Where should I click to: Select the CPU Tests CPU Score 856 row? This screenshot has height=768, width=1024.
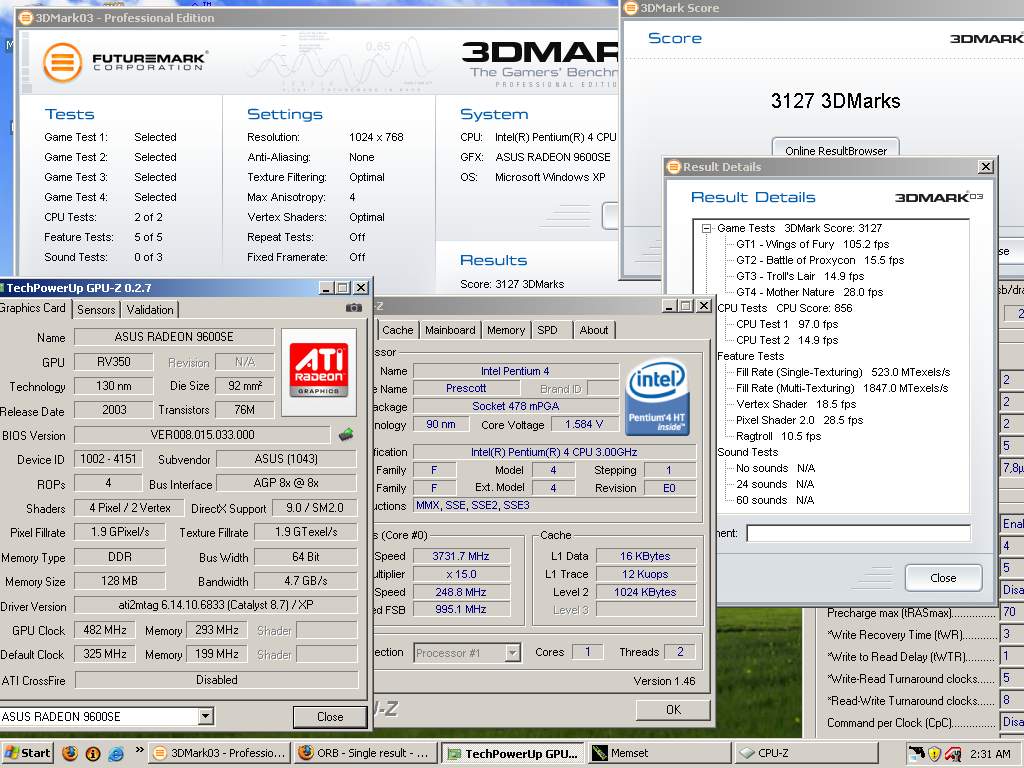tap(784, 308)
